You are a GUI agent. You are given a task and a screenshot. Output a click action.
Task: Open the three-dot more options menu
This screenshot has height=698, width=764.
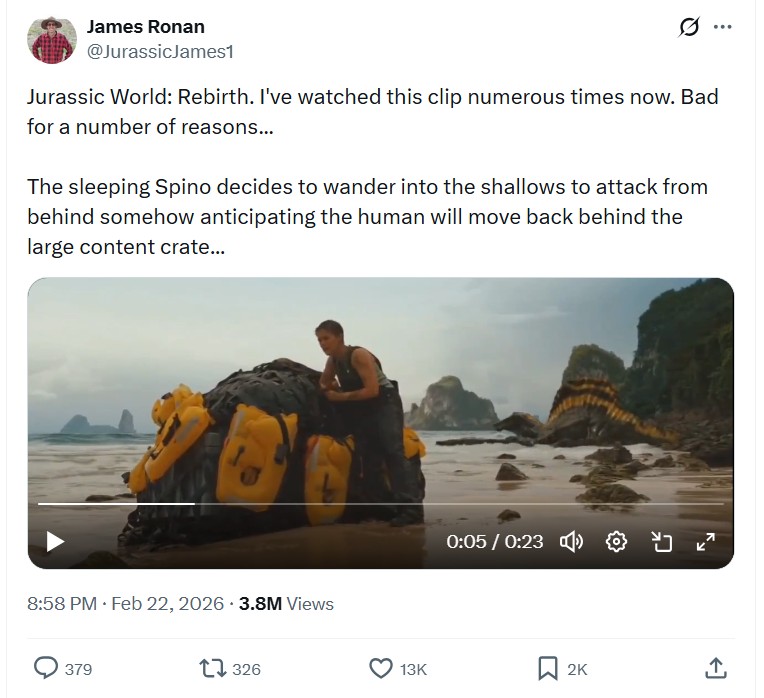tap(722, 28)
